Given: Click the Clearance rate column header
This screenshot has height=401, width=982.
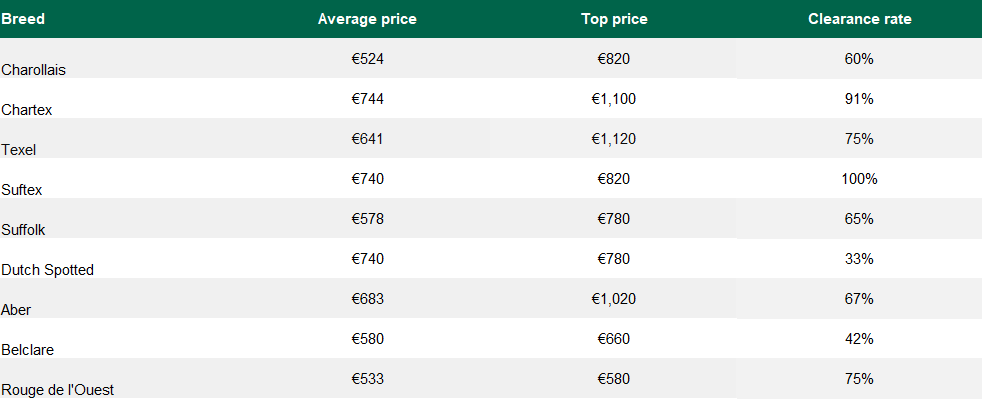Looking at the screenshot, I should (x=859, y=19).
